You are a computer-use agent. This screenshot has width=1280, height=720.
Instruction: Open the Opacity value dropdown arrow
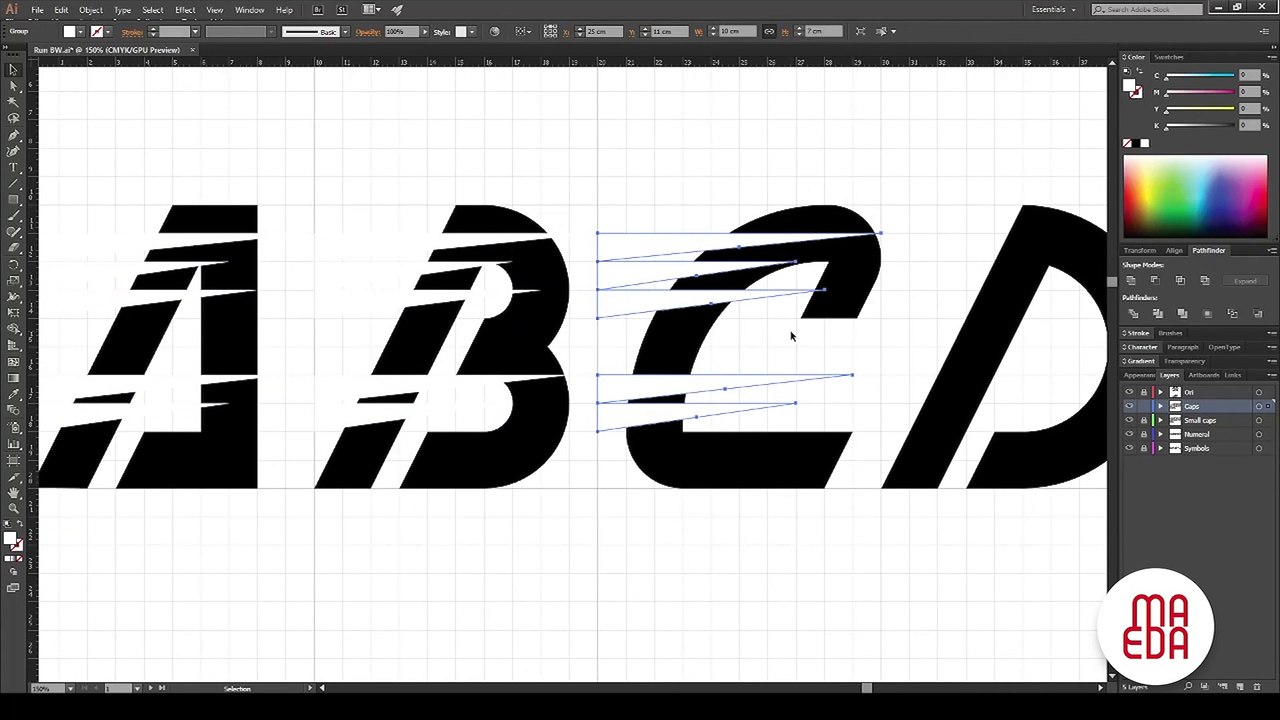pos(424,32)
